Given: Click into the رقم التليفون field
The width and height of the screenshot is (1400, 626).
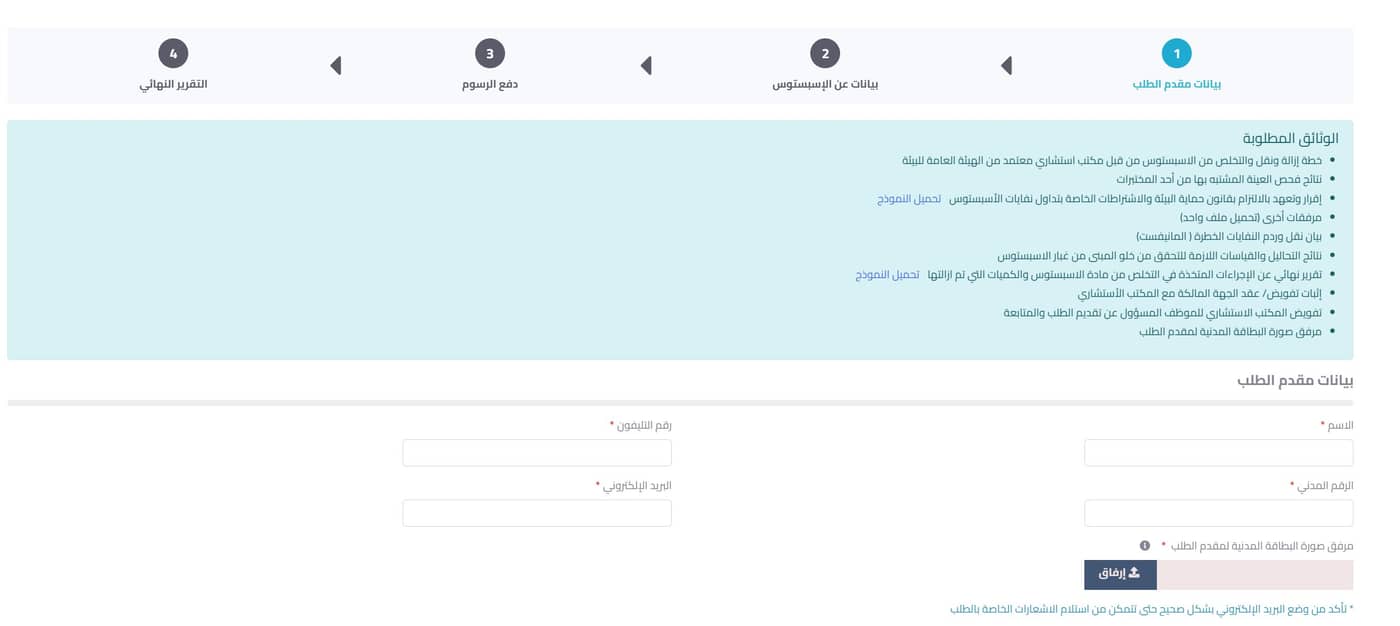Looking at the screenshot, I should click(537, 453).
